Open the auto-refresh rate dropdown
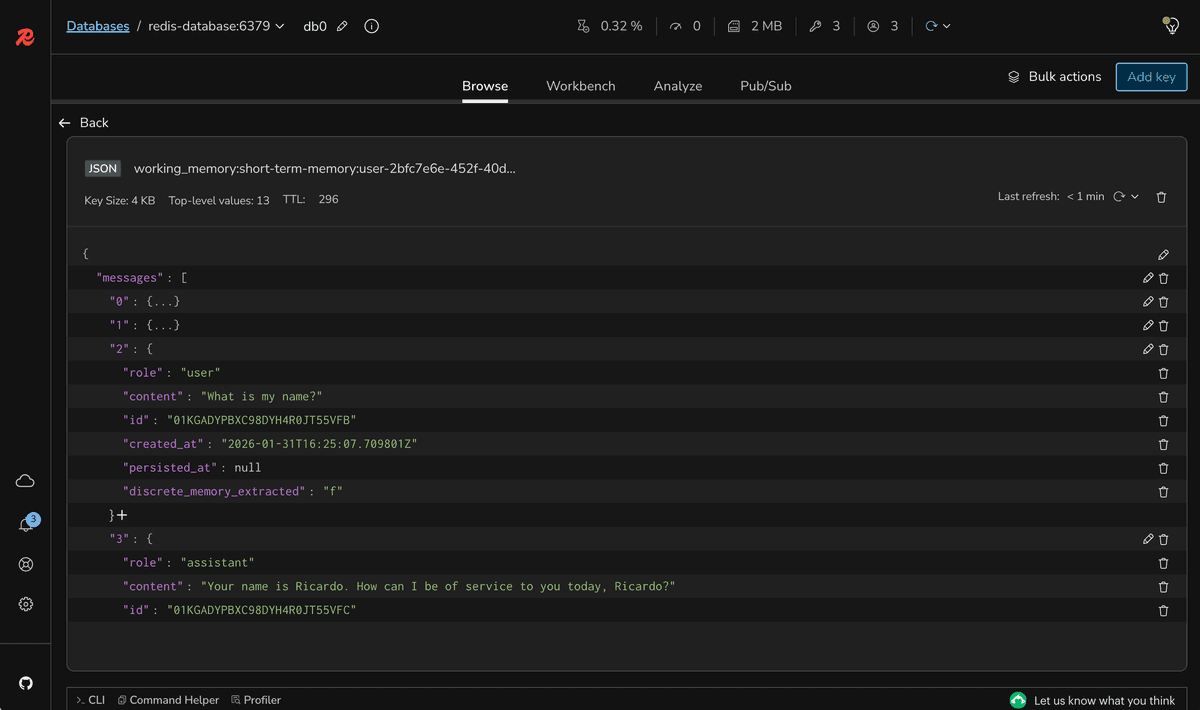Image resolution: width=1200 pixels, height=710 pixels. pos(1135,197)
